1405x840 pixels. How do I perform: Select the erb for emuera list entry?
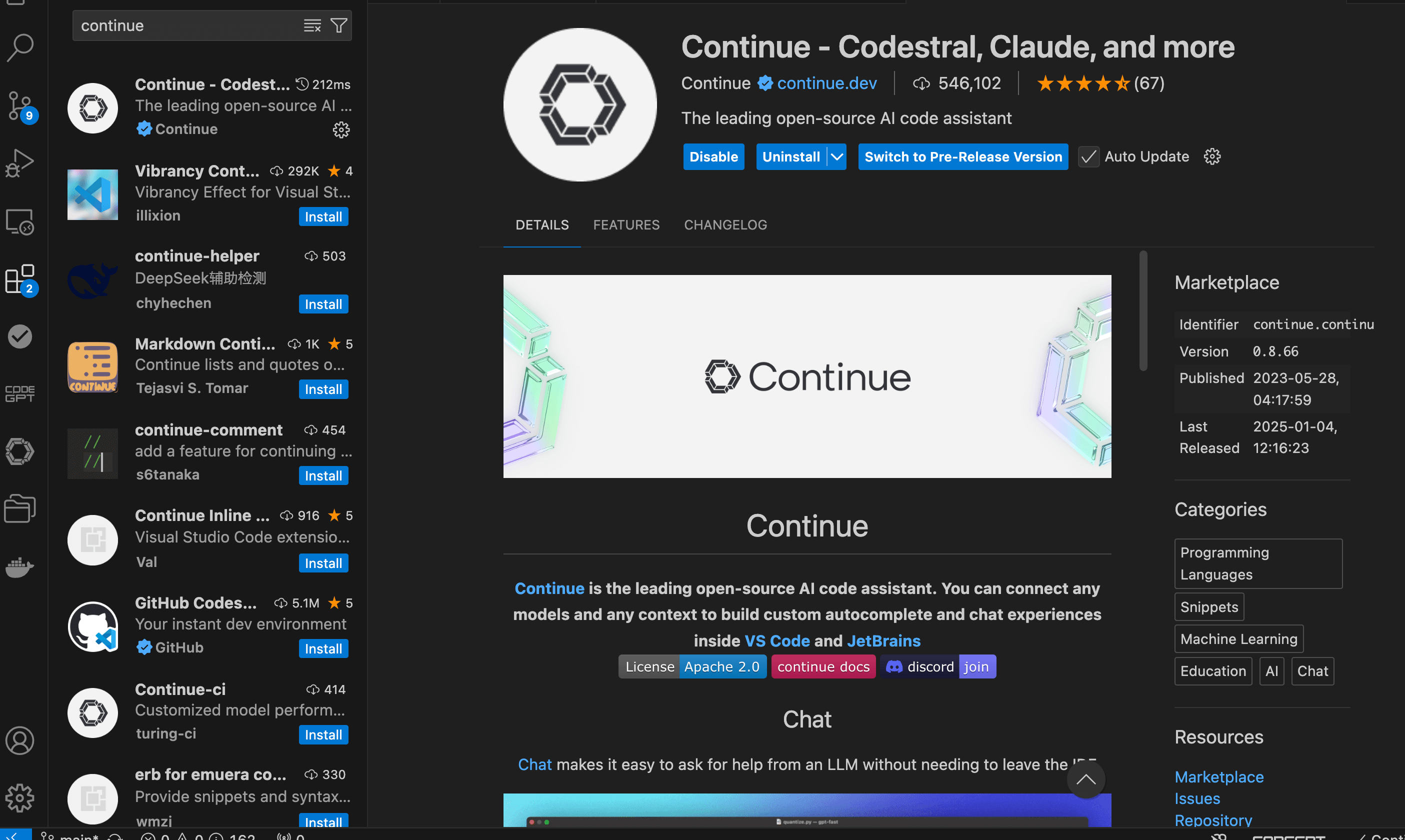(x=208, y=797)
